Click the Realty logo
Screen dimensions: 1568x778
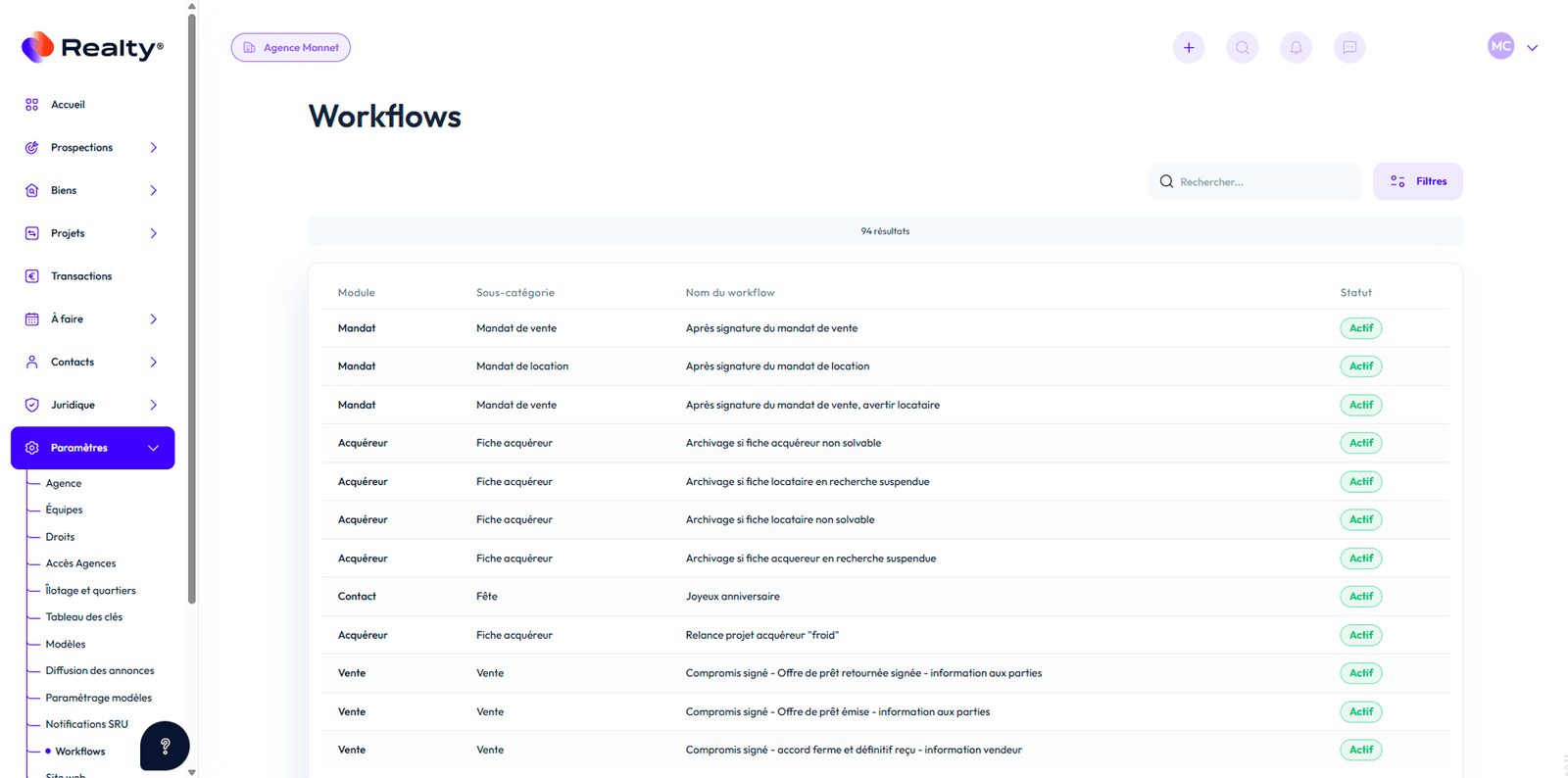(x=93, y=47)
